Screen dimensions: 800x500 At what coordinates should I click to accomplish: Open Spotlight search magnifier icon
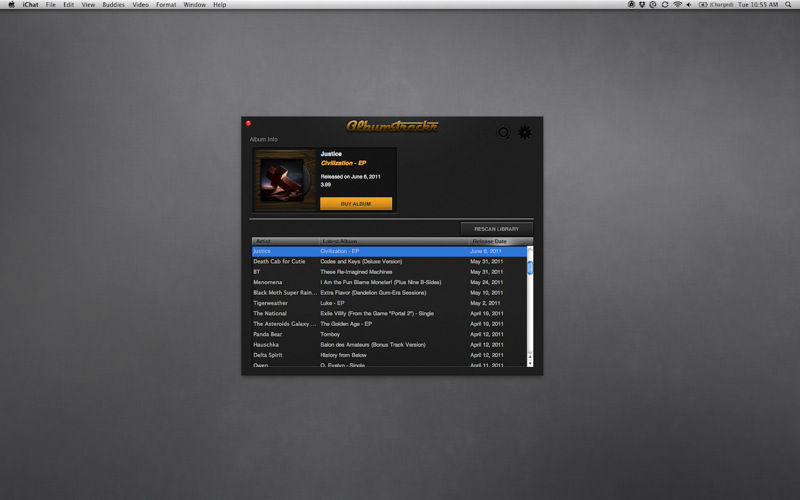click(x=788, y=5)
